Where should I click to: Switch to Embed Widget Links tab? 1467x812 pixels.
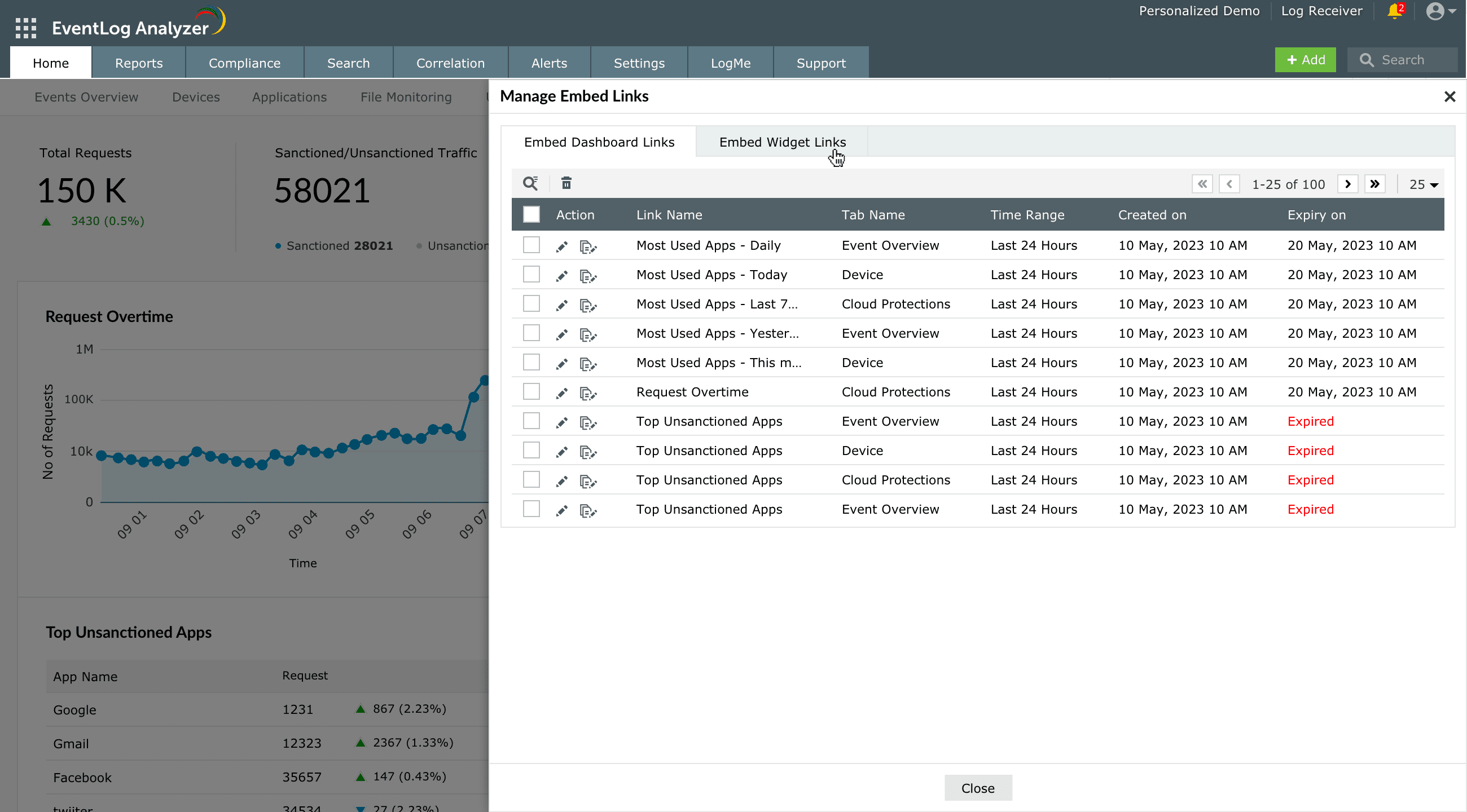pos(782,142)
